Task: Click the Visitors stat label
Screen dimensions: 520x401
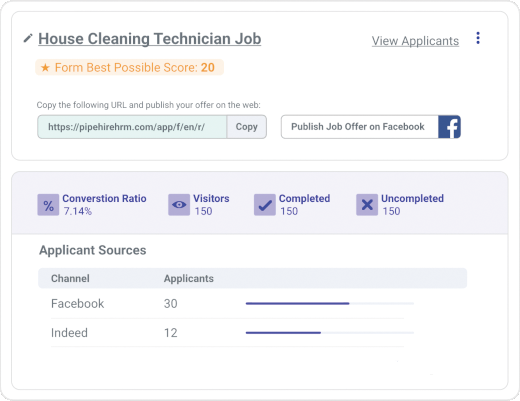Action: 211,198
